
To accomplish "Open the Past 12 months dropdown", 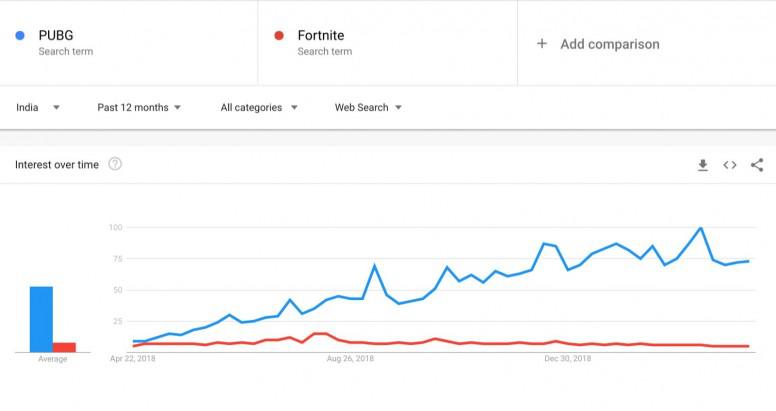I will (x=139, y=107).
